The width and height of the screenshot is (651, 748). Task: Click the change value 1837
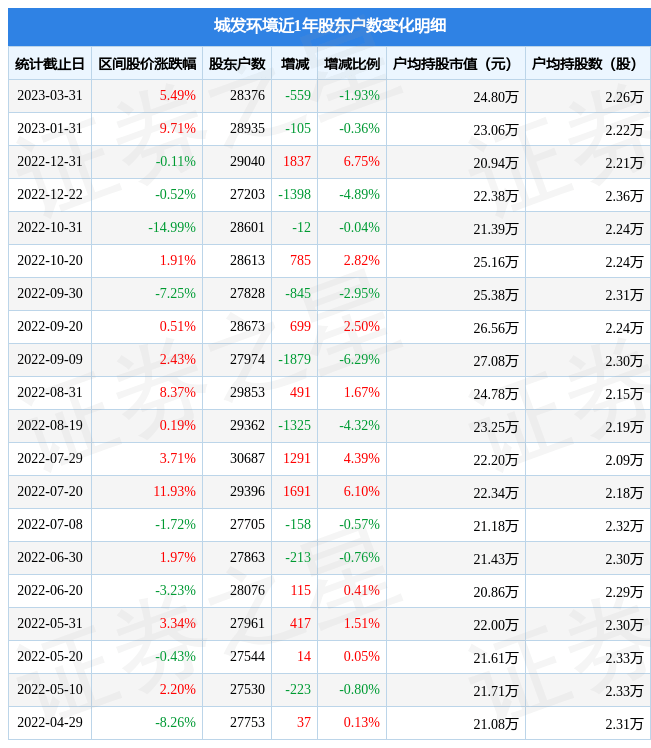[297, 161]
